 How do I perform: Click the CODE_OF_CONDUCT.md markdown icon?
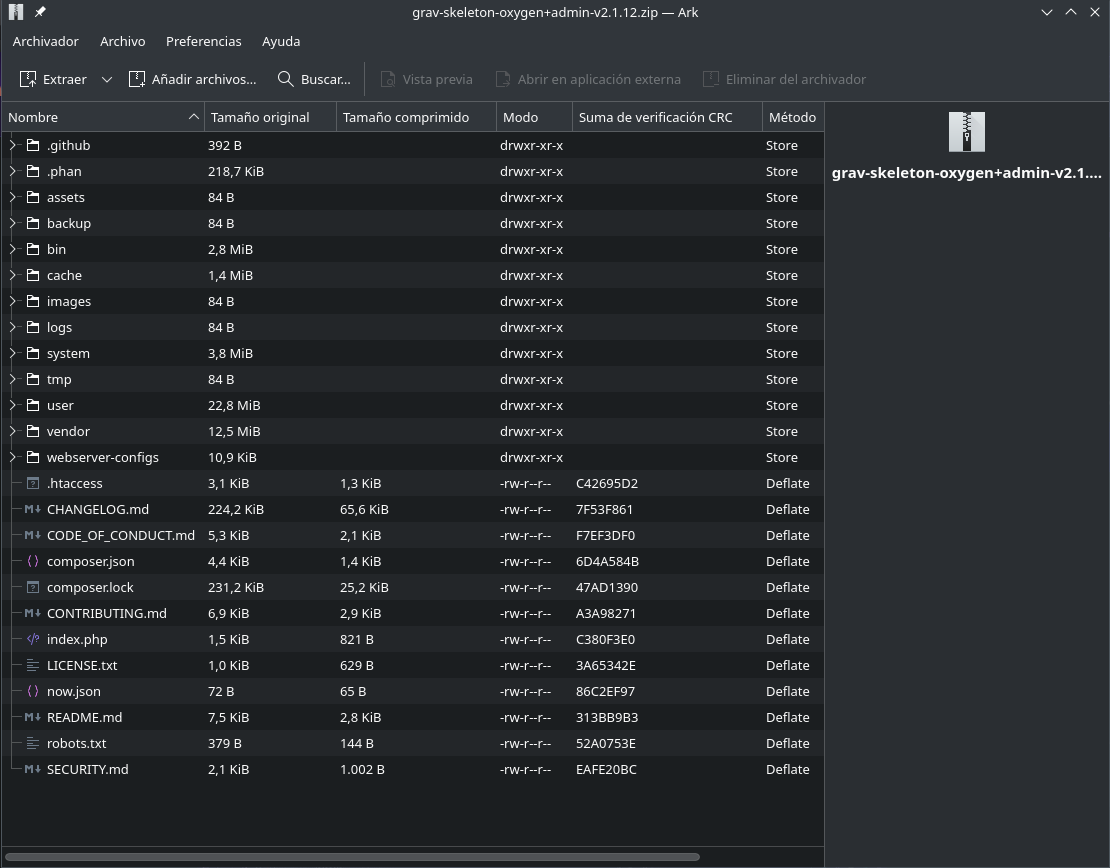33,535
